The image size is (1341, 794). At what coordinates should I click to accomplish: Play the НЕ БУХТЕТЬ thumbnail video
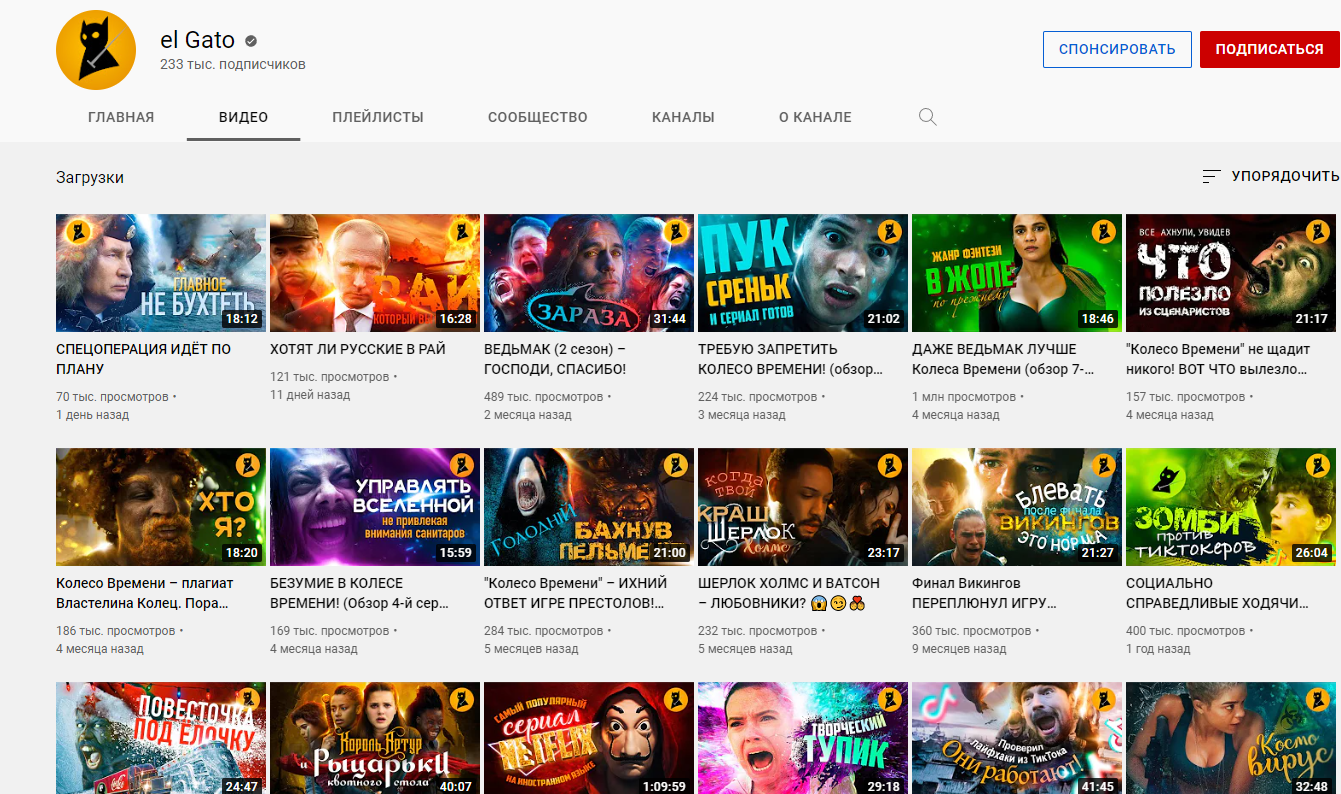pos(161,273)
